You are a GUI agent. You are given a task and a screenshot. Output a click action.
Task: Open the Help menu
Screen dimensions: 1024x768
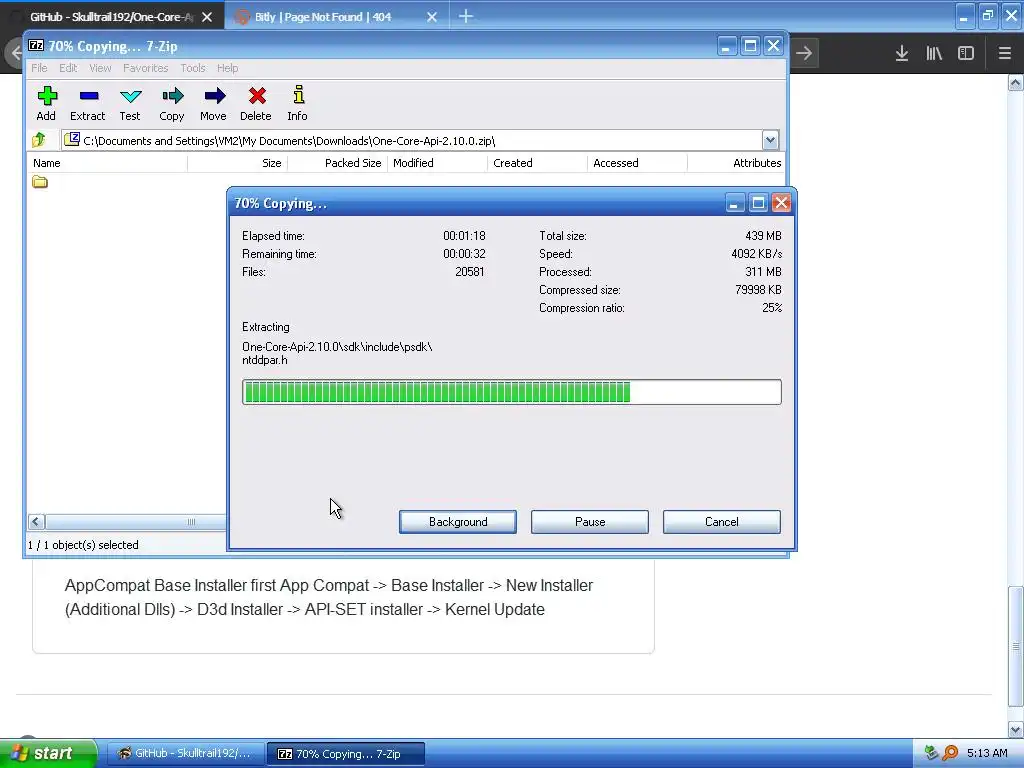click(x=227, y=68)
